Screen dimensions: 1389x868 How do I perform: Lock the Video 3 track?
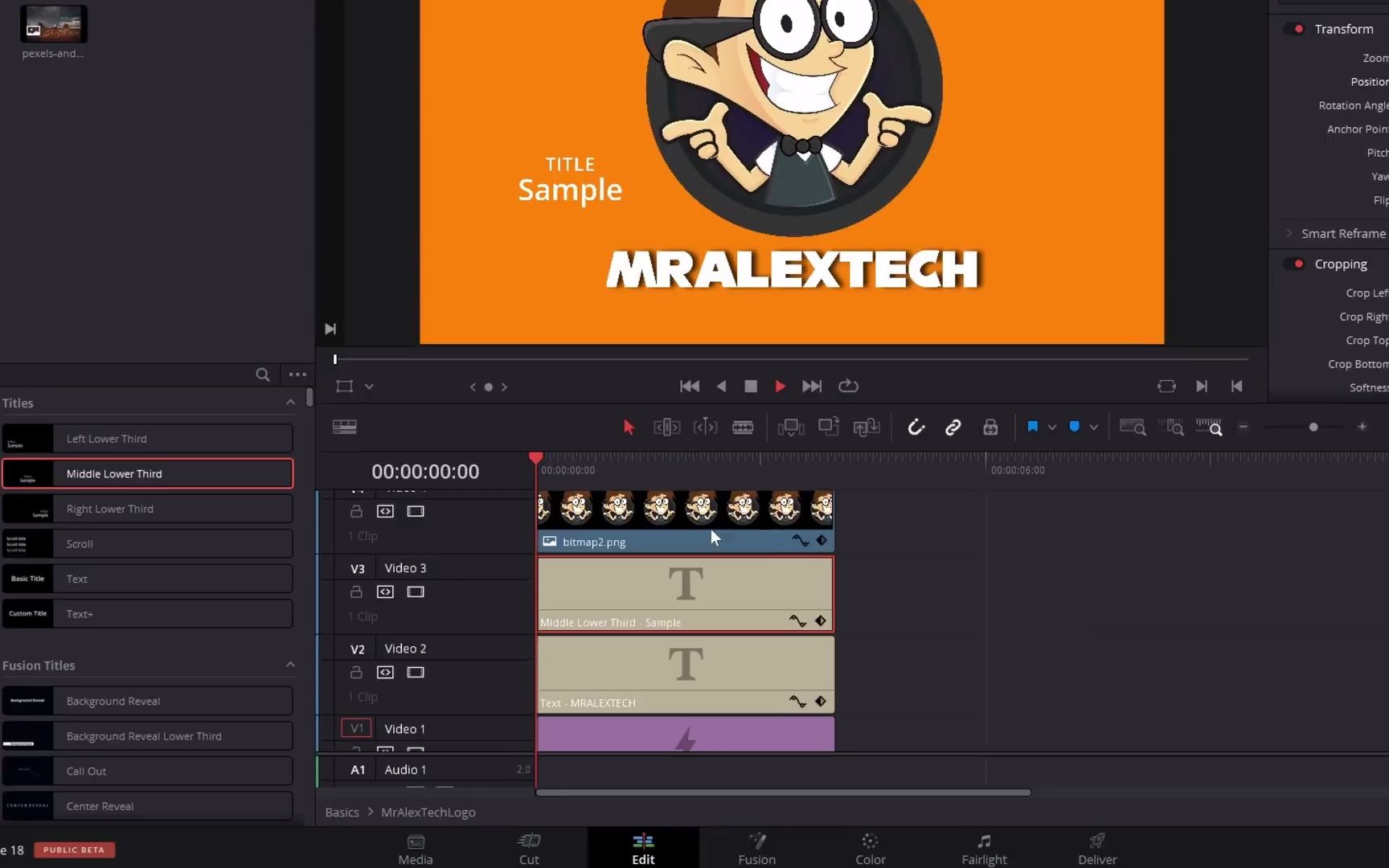click(356, 592)
